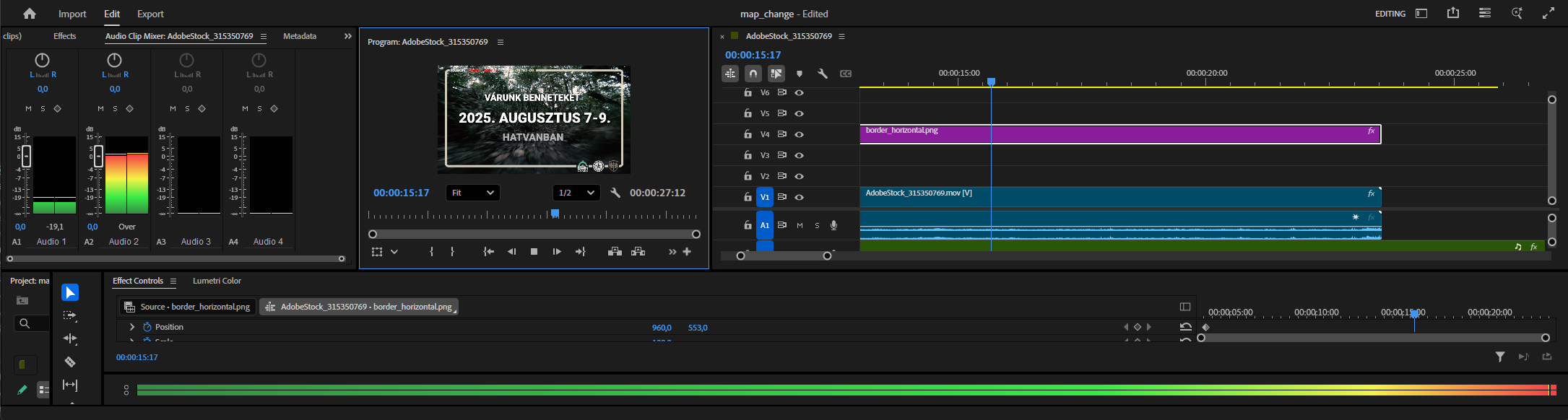Toggle lock on the V1 track
The width and height of the screenshot is (1568, 420).
tap(748, 197)
